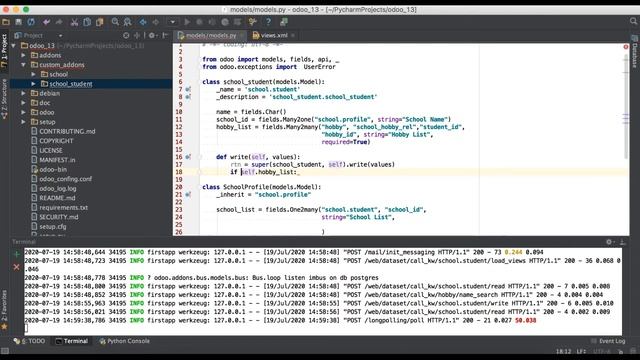The width and height of the screenshot is (640, 360).
Task: Click the red error indicator atop editor scrollbar
Action: 626,47
